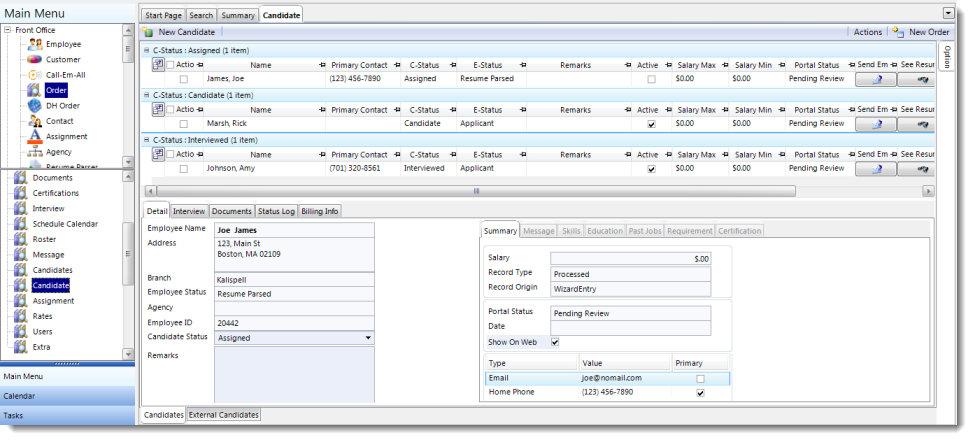Select the Call-Em-All icon
This screenshot has width=972, height=440.
34,75
